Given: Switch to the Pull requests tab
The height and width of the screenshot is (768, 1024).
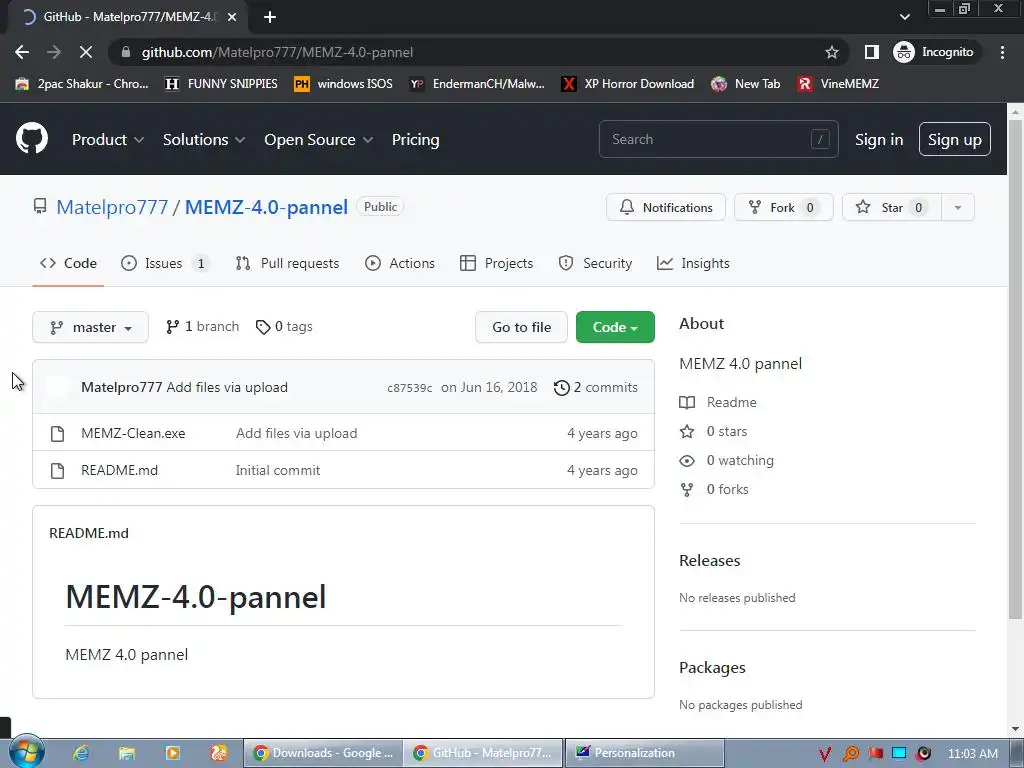Looking at the screenshot, I should point(287,263).
